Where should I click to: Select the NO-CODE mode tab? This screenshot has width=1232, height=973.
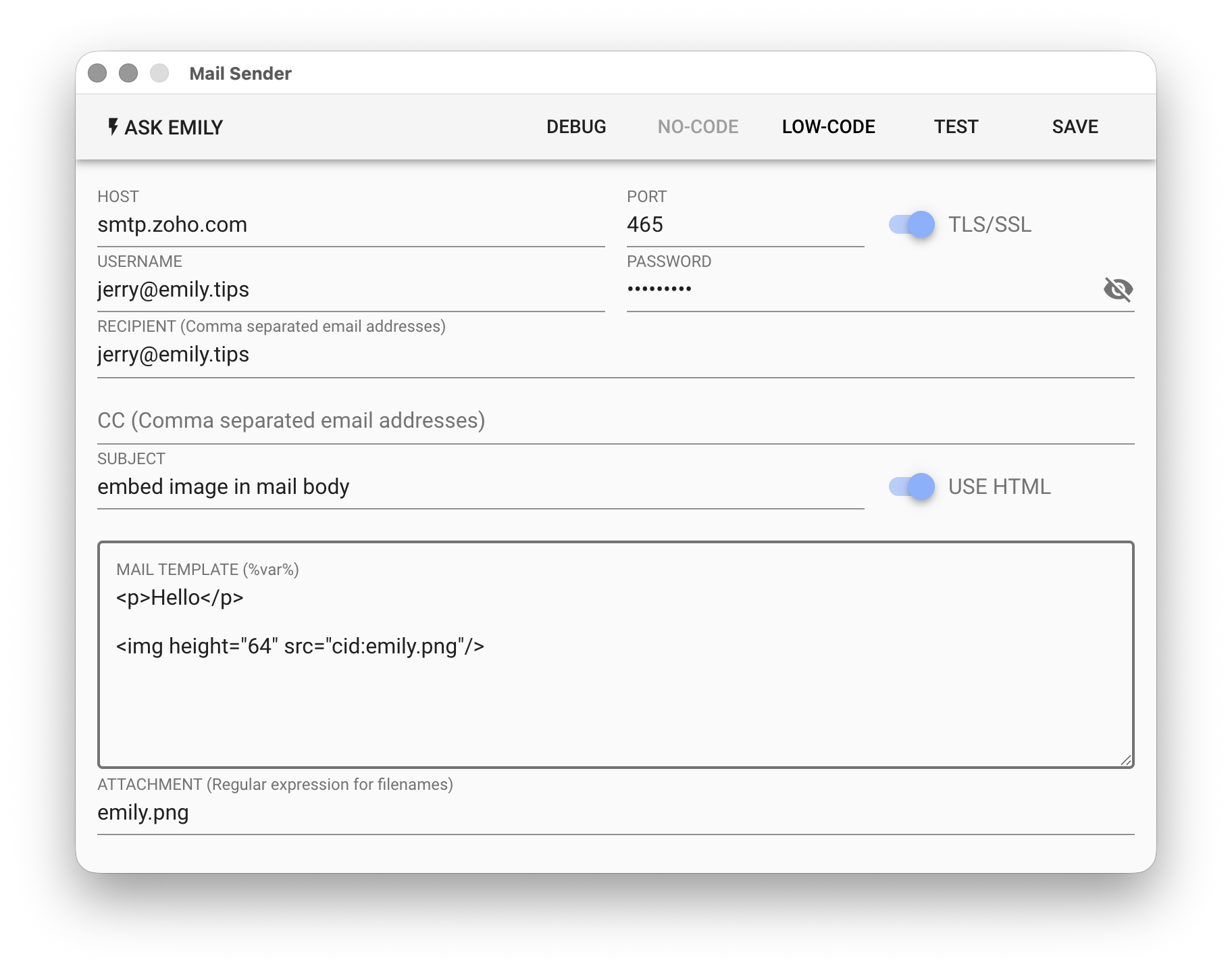pyautogui.click(x=698, y=126)
